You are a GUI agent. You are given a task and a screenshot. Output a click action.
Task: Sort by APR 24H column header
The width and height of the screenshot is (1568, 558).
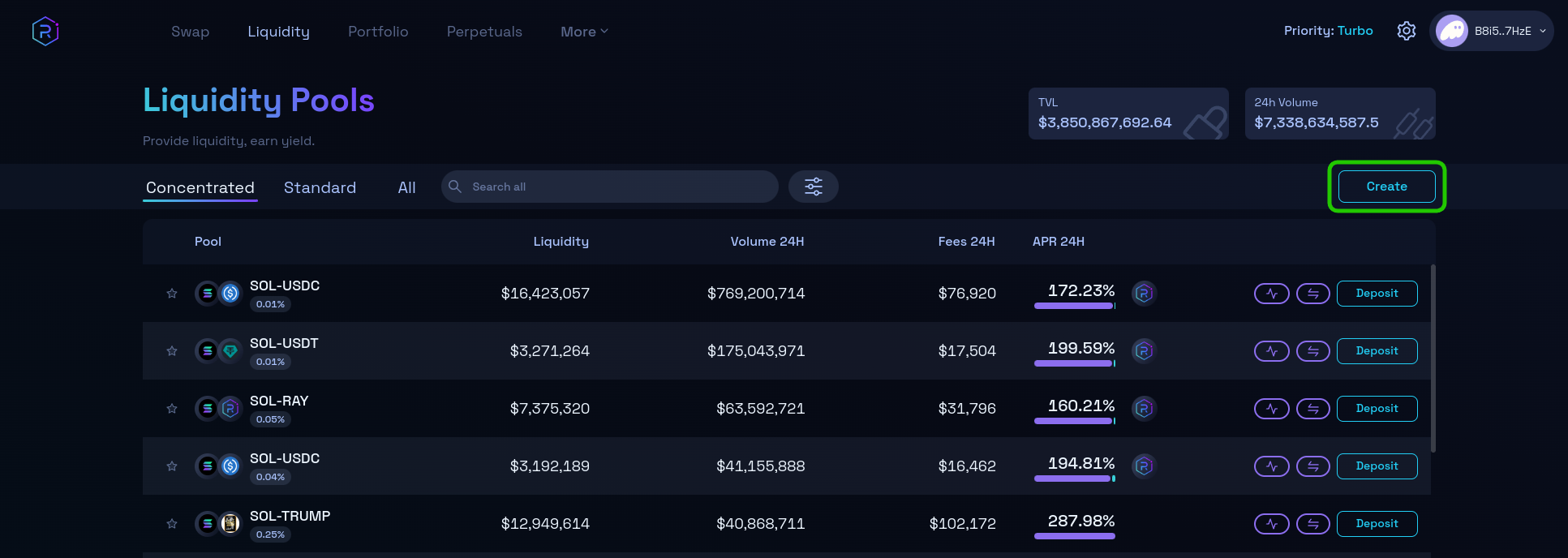[1059, 242]
